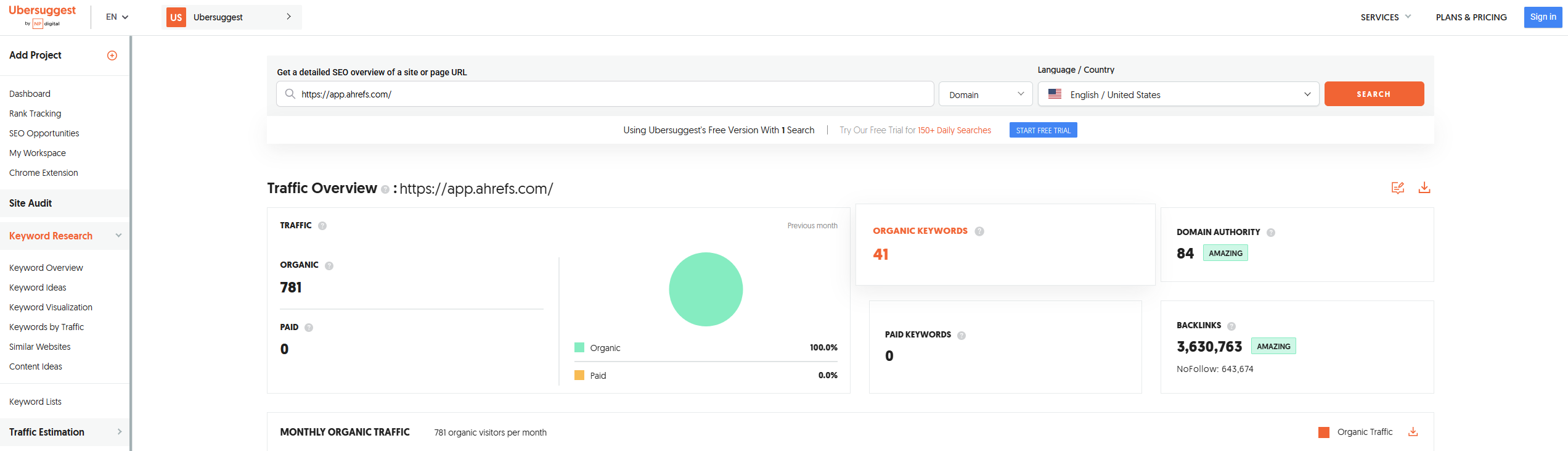The image size is (1568, 451).
Task: Click the backlinks count 3,630,763
Action: click(x=1209, y=347)
